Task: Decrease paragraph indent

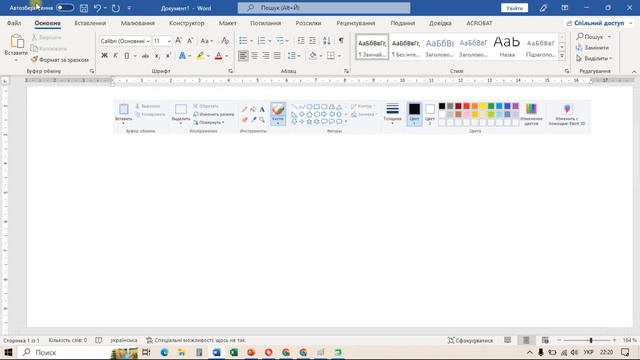Action: click(x=301, y=41)
